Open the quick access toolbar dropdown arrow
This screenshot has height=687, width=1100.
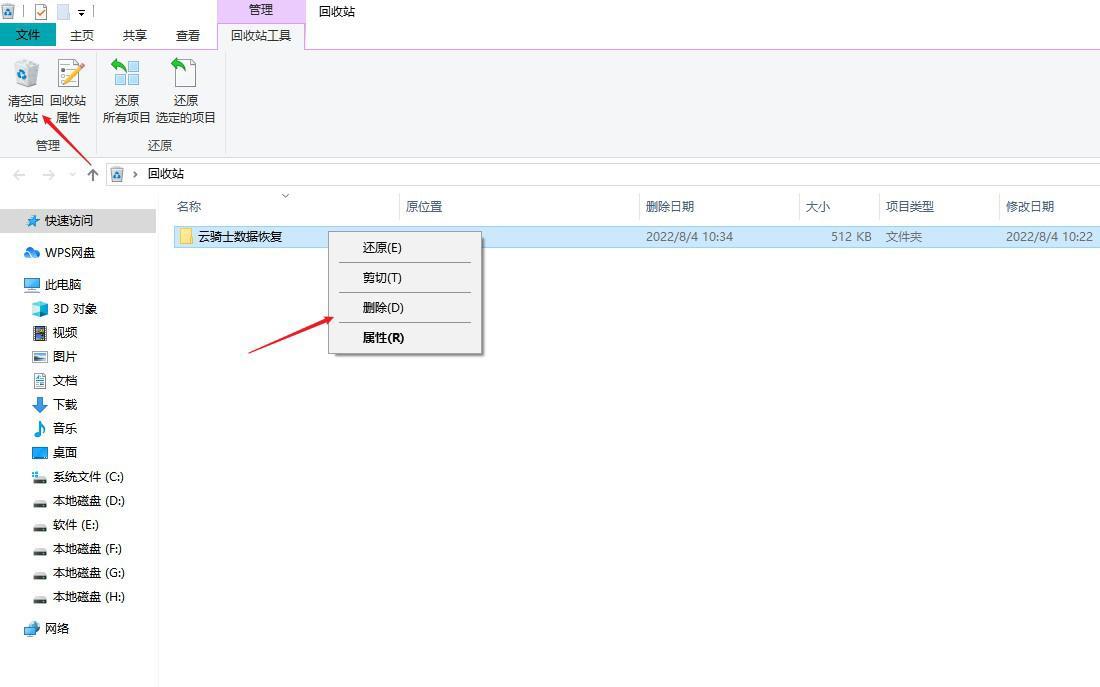[x=81, y=13]
